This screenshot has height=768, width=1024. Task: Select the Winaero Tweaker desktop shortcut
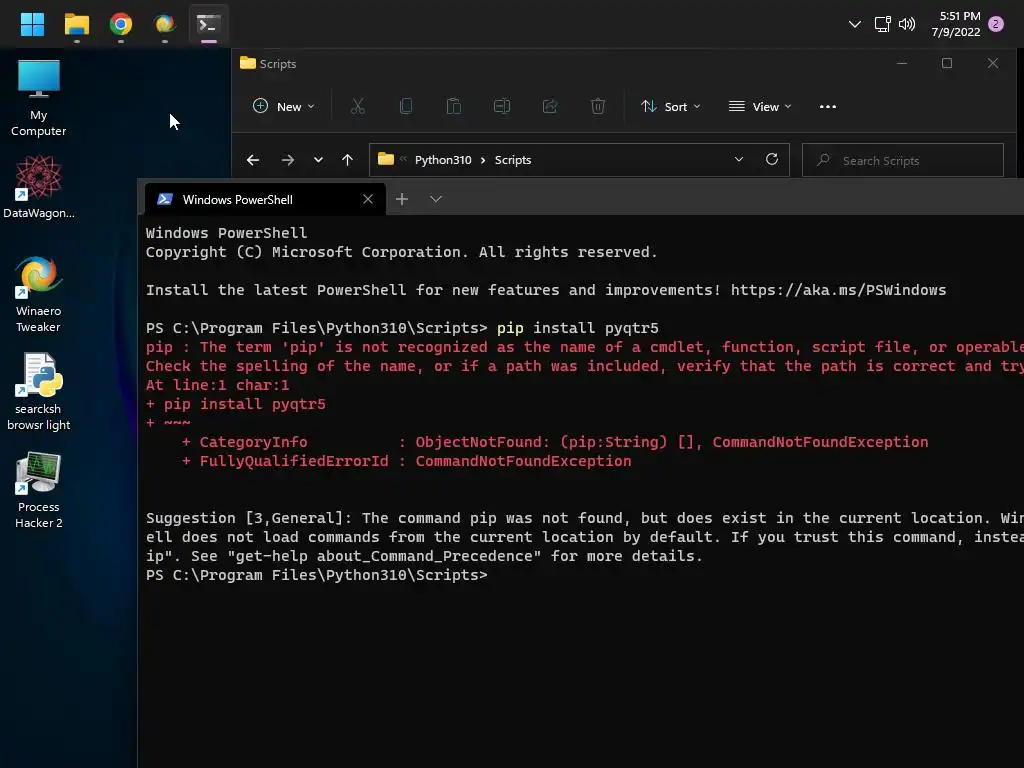click(x=39, y=294)
